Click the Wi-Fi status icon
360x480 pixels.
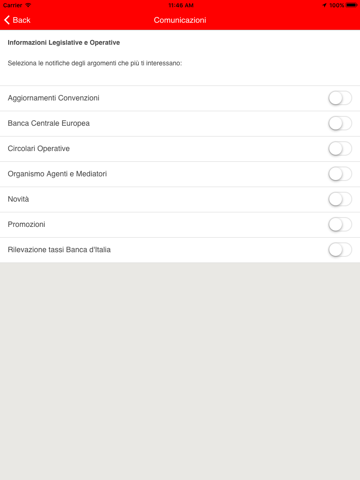point(28,5)
